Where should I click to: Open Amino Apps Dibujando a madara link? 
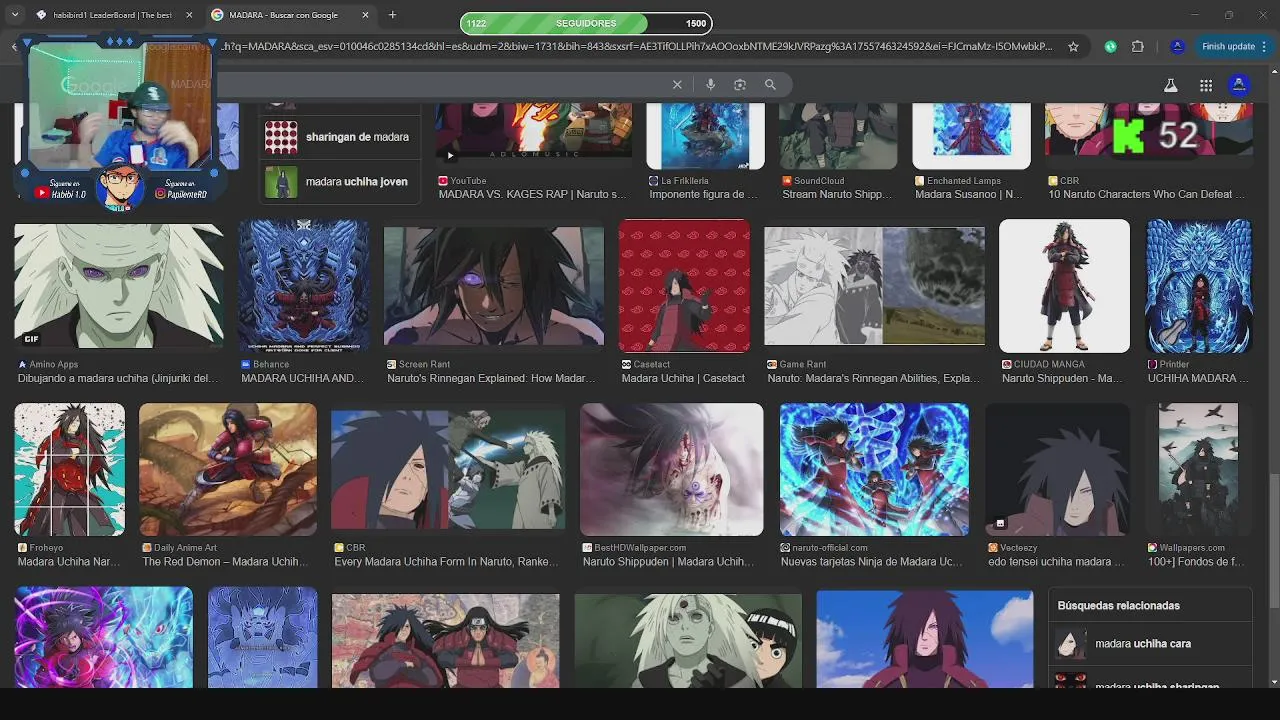(118, 379)
